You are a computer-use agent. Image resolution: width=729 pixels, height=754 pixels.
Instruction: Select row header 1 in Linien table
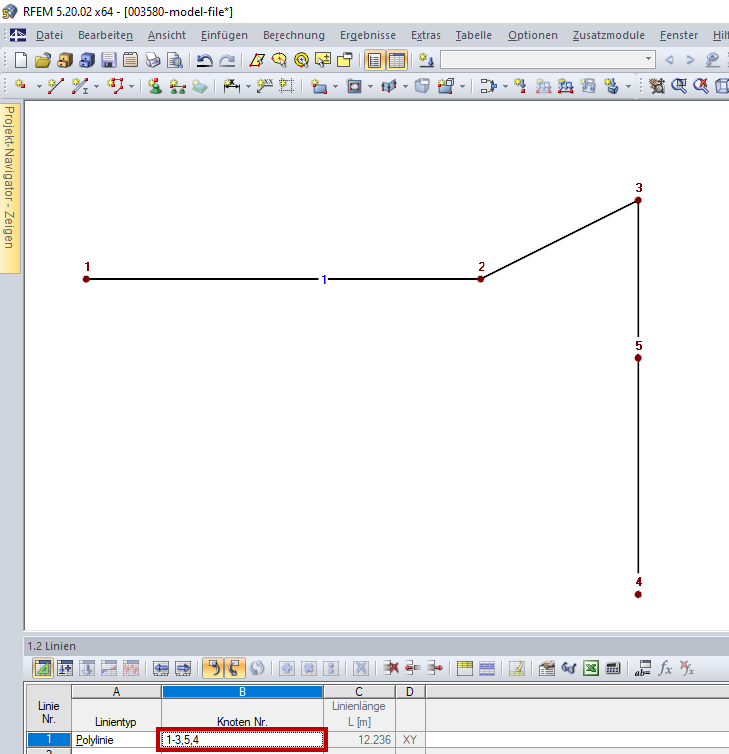tap(49, 739)
